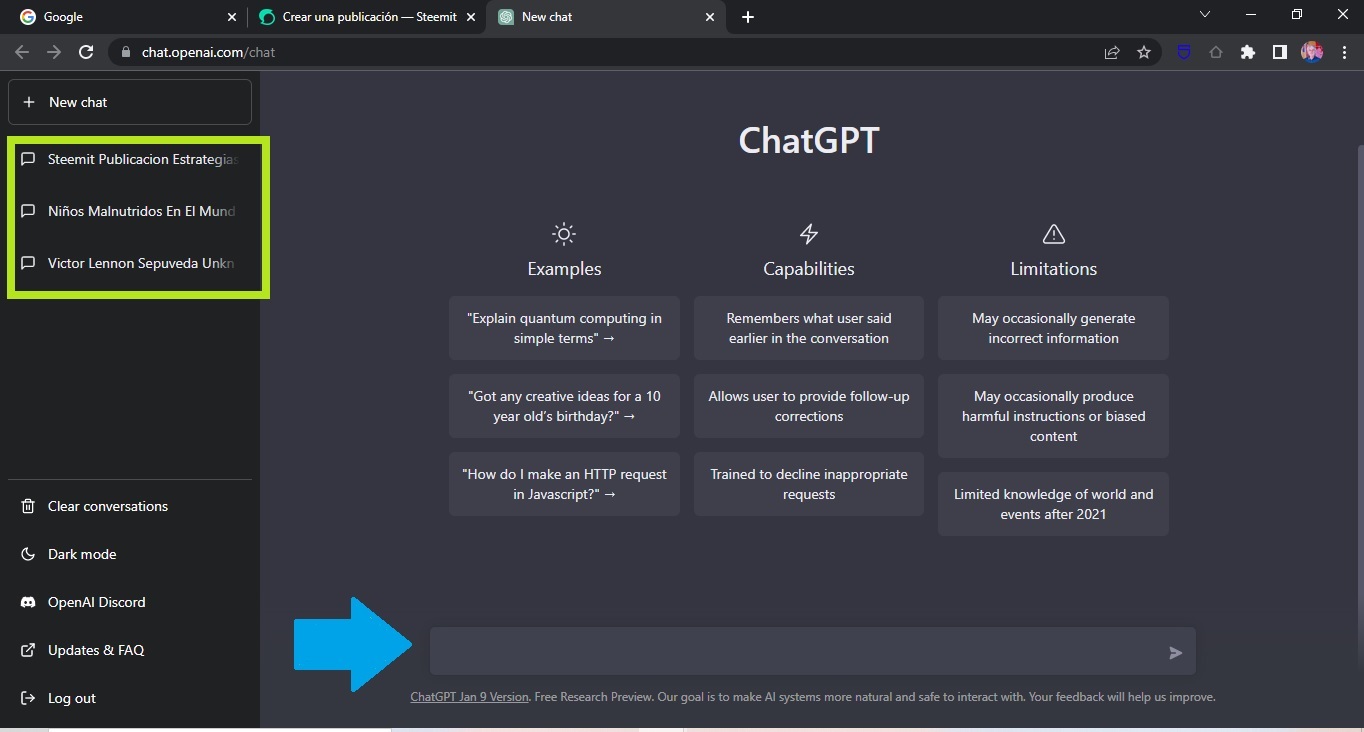1364x732 pixels.
Task: Pick the HTTP request in Javascript example
Action: tap(564, 484)
